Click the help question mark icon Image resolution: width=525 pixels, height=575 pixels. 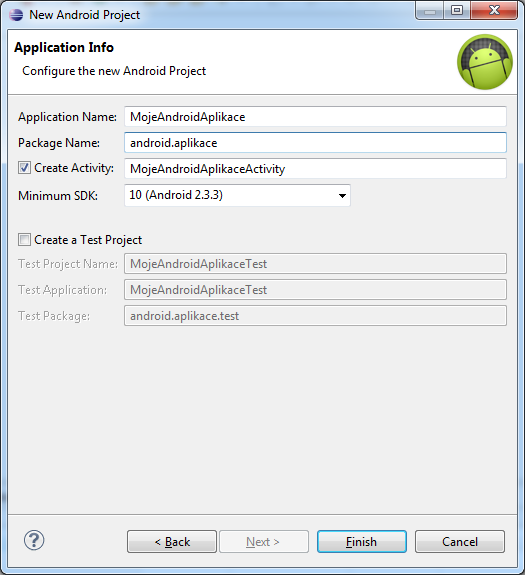34,540
